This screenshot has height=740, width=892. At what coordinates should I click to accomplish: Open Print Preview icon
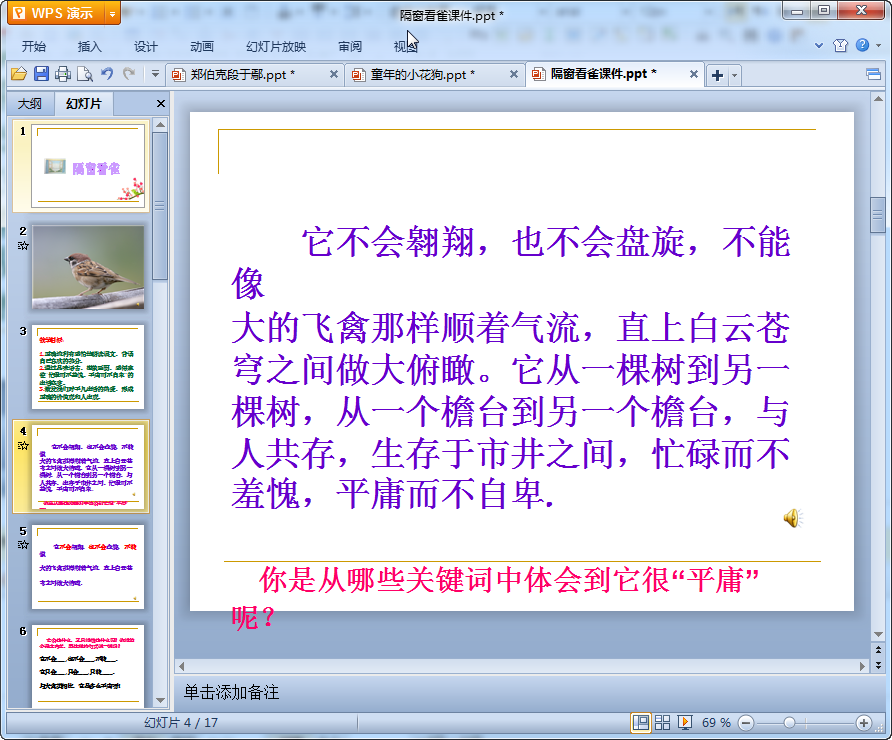pos(85,74)
